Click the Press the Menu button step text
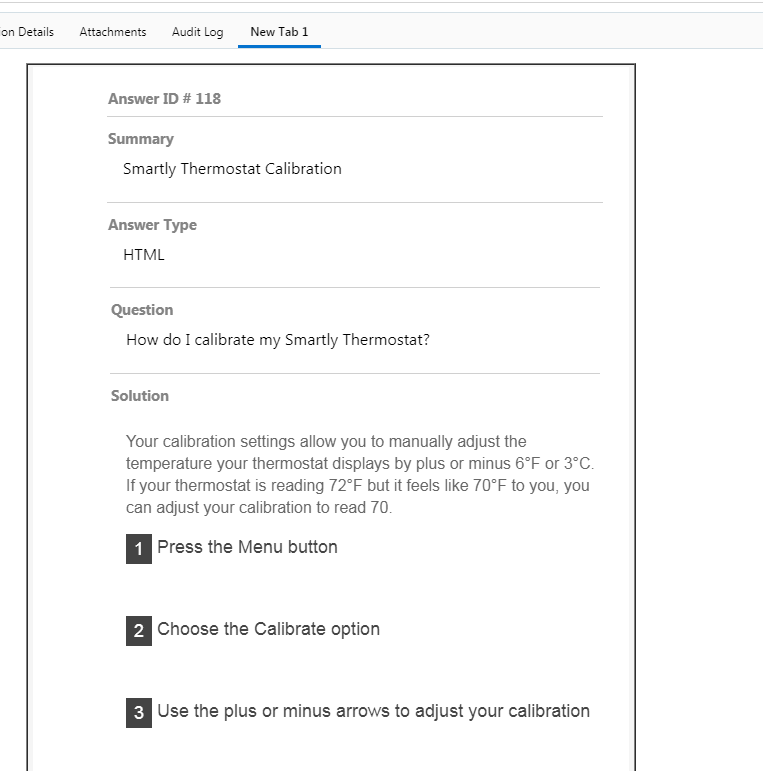The height and width of the screenshot is (771, 763). tap(247, 547)
